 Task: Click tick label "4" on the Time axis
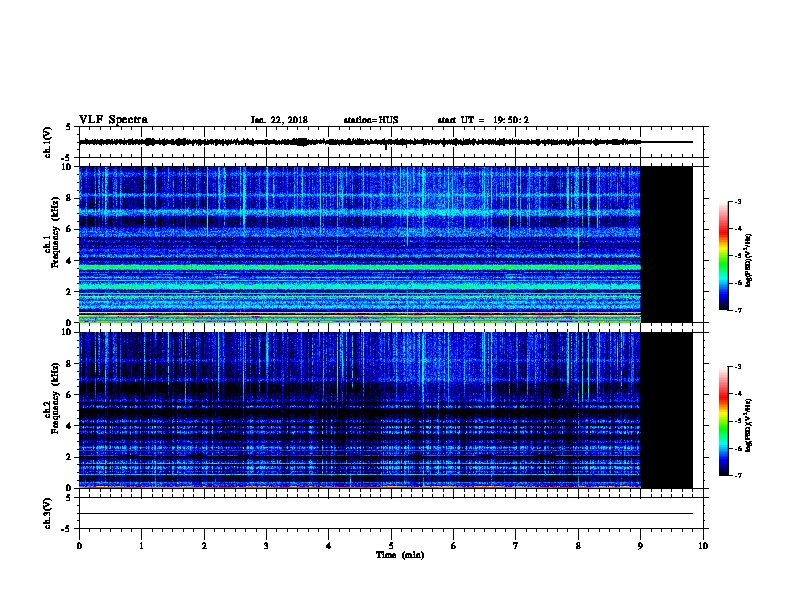tap(329, 546)
